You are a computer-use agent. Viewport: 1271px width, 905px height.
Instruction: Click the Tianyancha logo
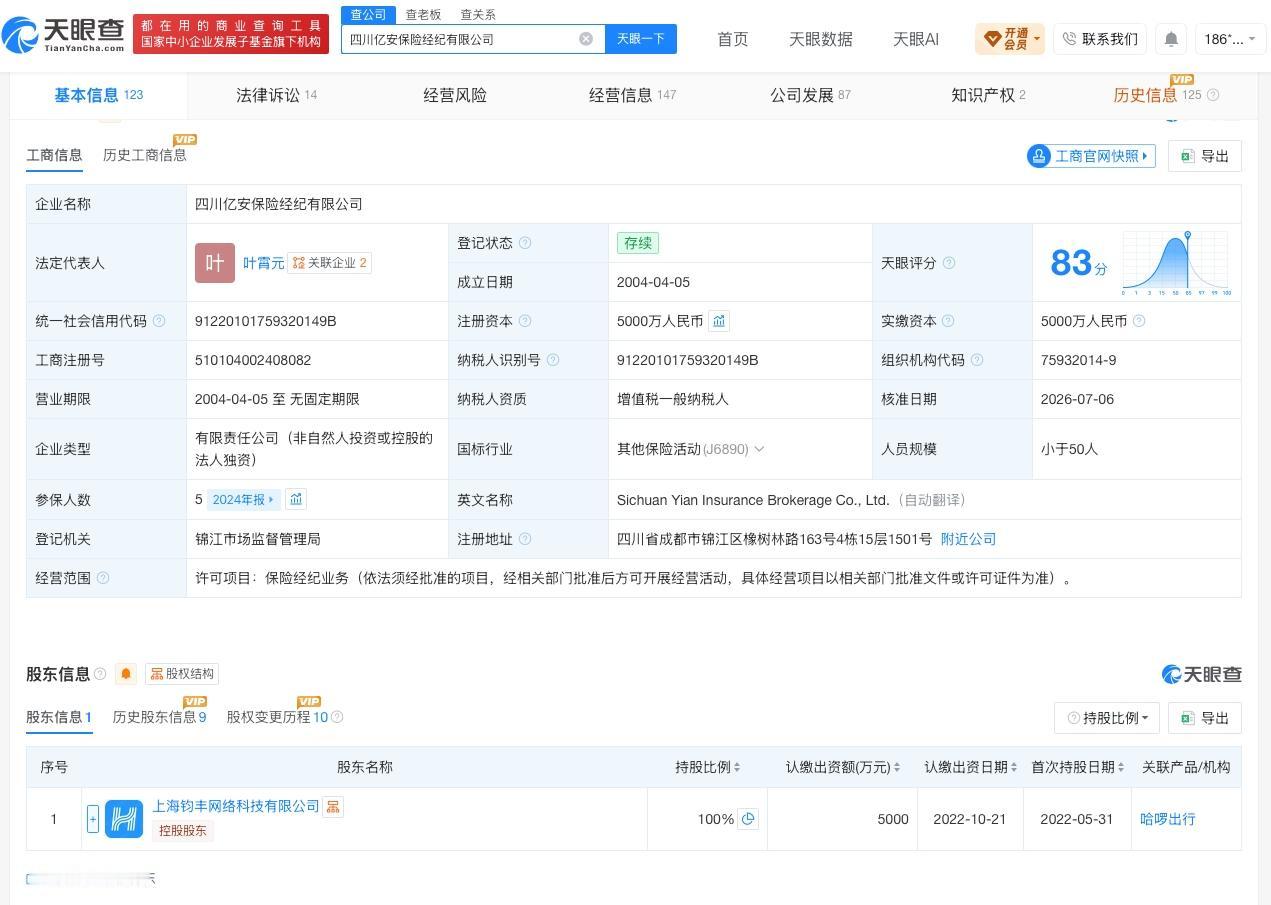coord(64,36)
